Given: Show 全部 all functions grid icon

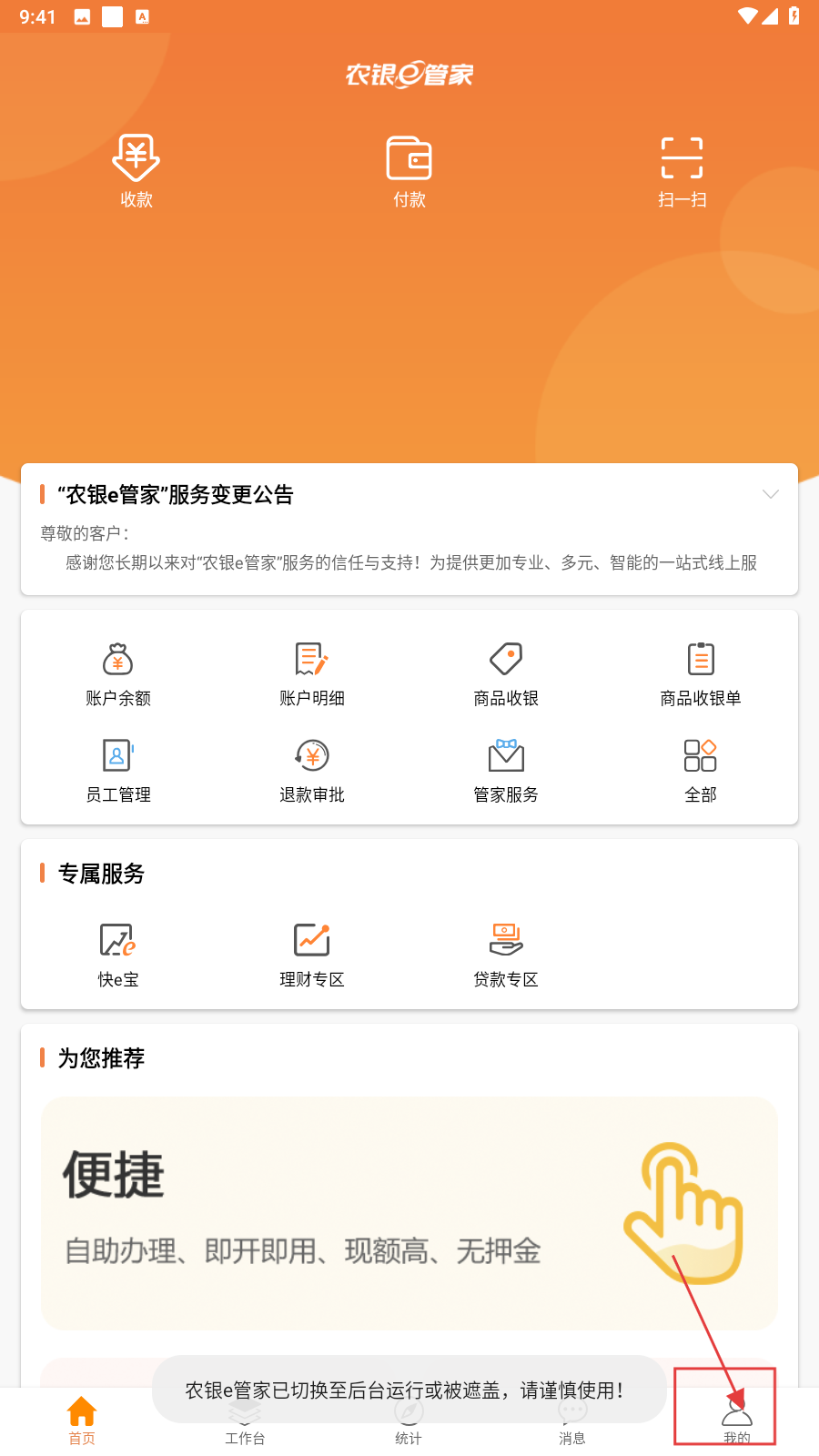Looking at the screenshot, I should pos(701,755).
